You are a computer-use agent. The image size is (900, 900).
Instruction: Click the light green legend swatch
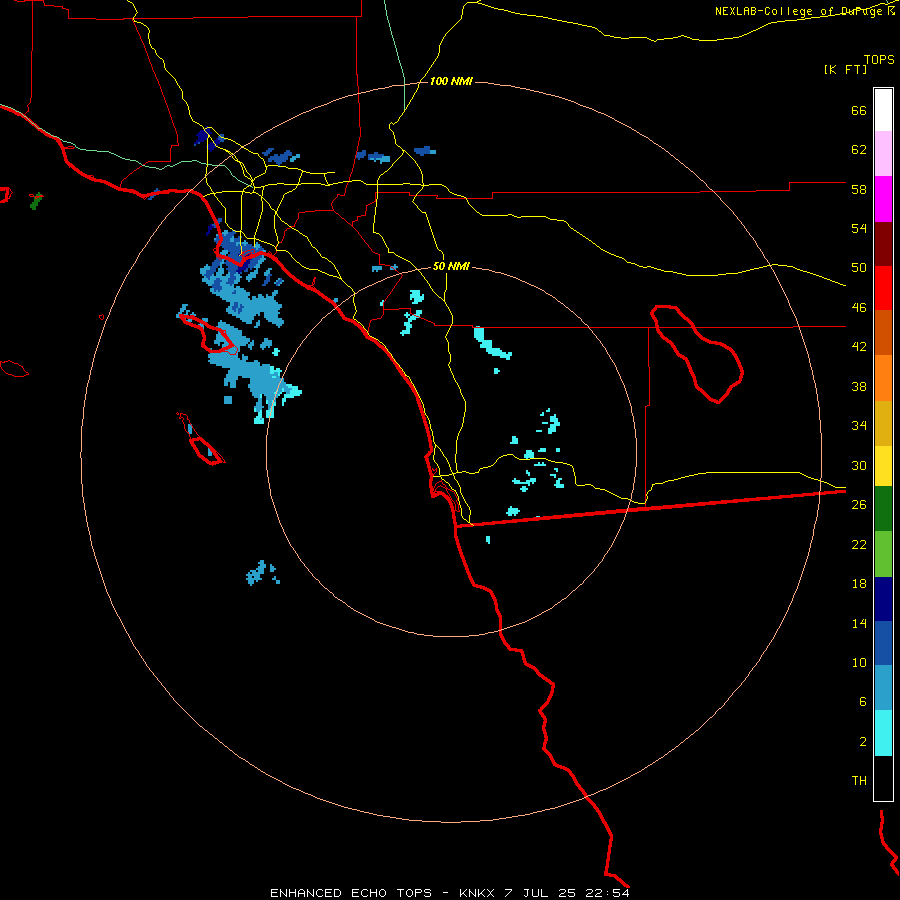click(883, 554)
